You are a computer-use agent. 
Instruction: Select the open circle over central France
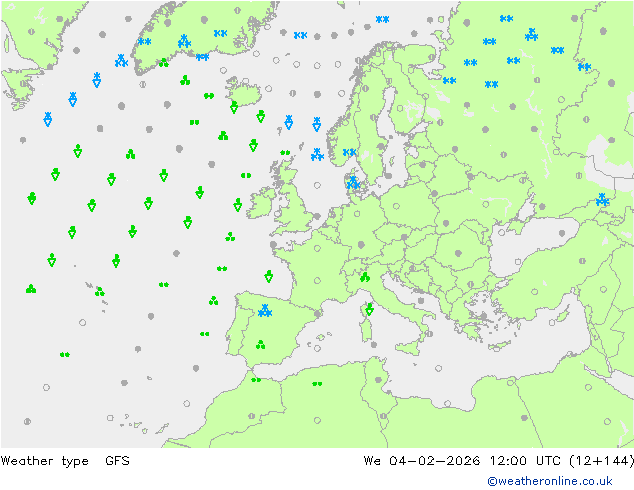click(317, 281)
